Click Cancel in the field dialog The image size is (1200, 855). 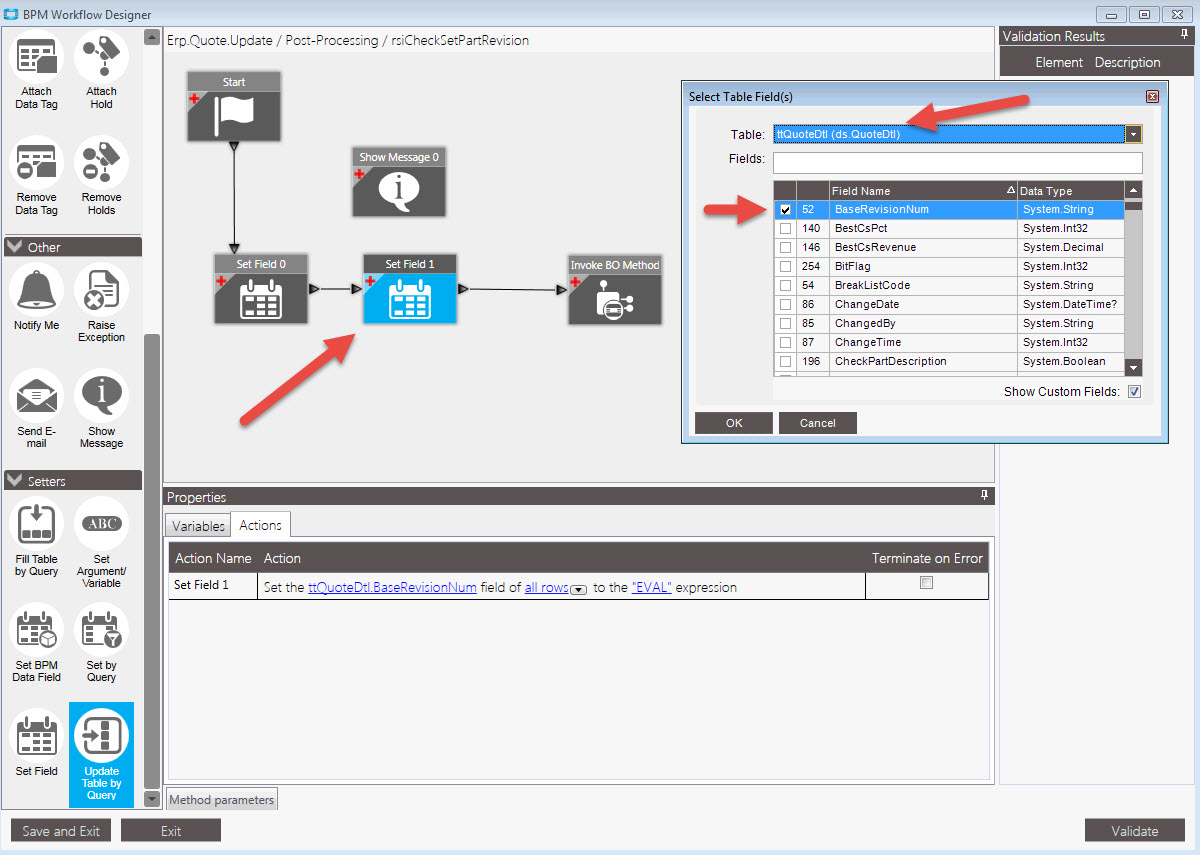point(818,423)
